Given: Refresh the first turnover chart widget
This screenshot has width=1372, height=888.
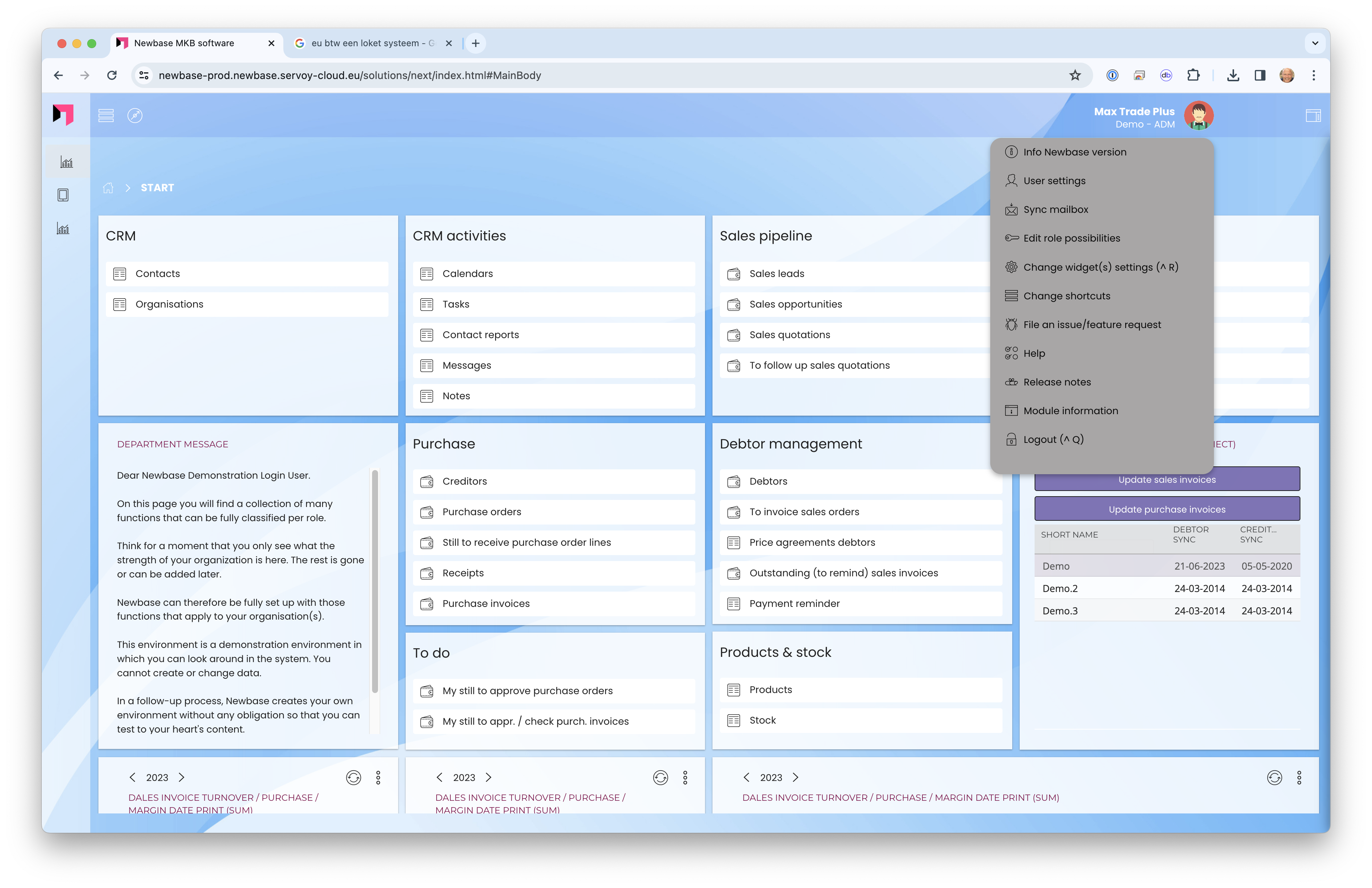Looking at the screenshot, I should (x=353, y=778).
